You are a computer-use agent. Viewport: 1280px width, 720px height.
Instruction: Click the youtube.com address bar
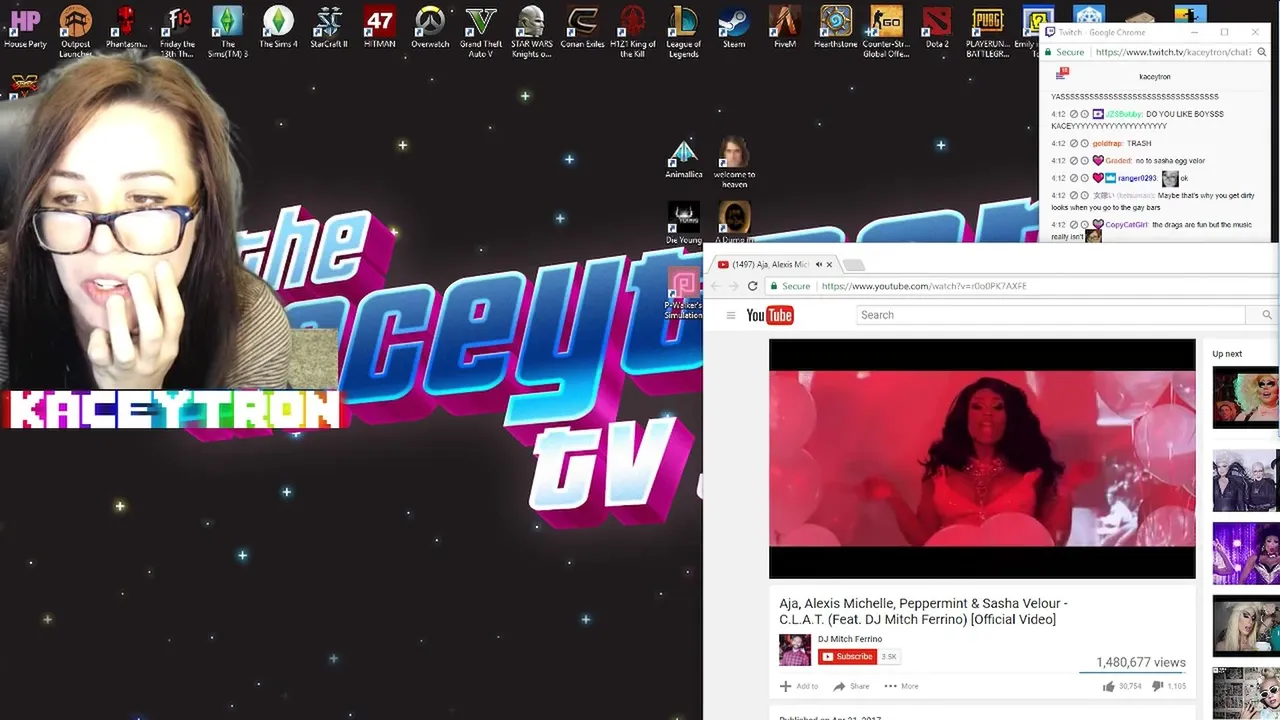(1020, 286)
